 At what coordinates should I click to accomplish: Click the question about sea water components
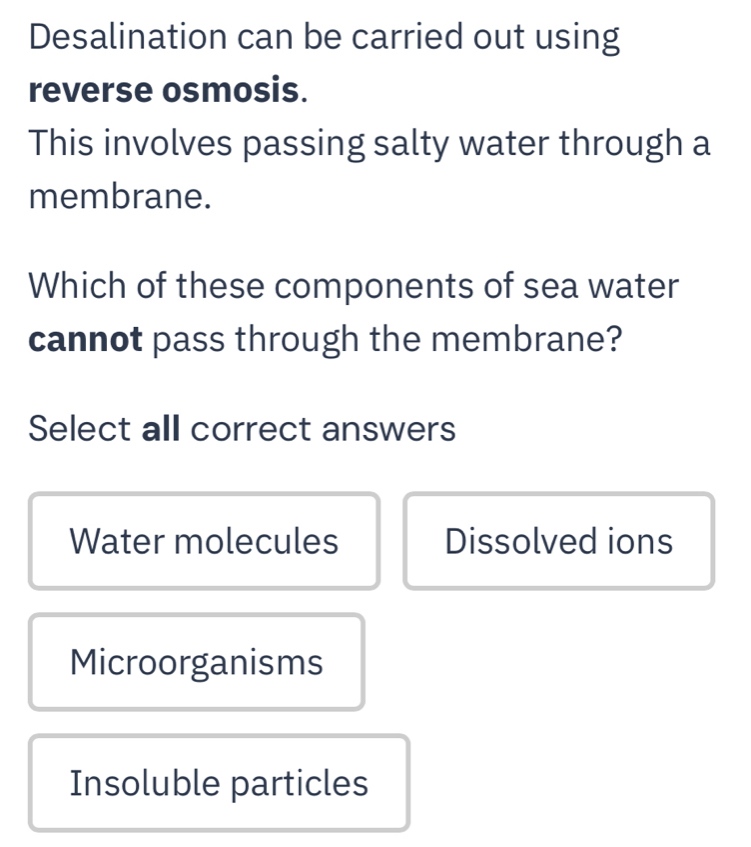click(350, 312)
